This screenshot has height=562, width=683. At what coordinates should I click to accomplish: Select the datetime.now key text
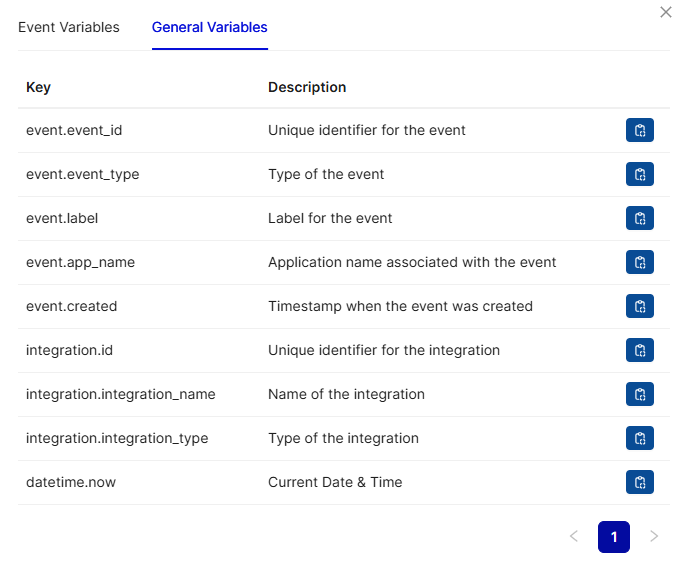(x=71, y=482)
